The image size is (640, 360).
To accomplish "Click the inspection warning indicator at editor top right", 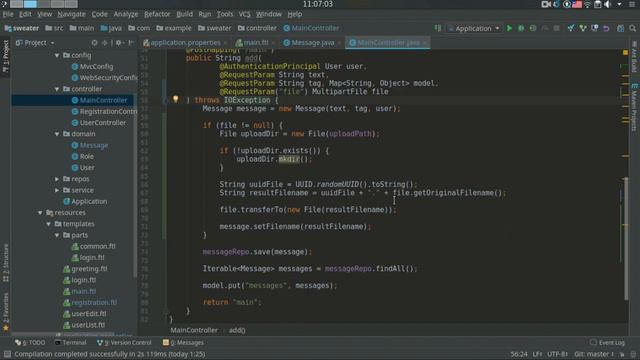I will (x=625, y=53).
